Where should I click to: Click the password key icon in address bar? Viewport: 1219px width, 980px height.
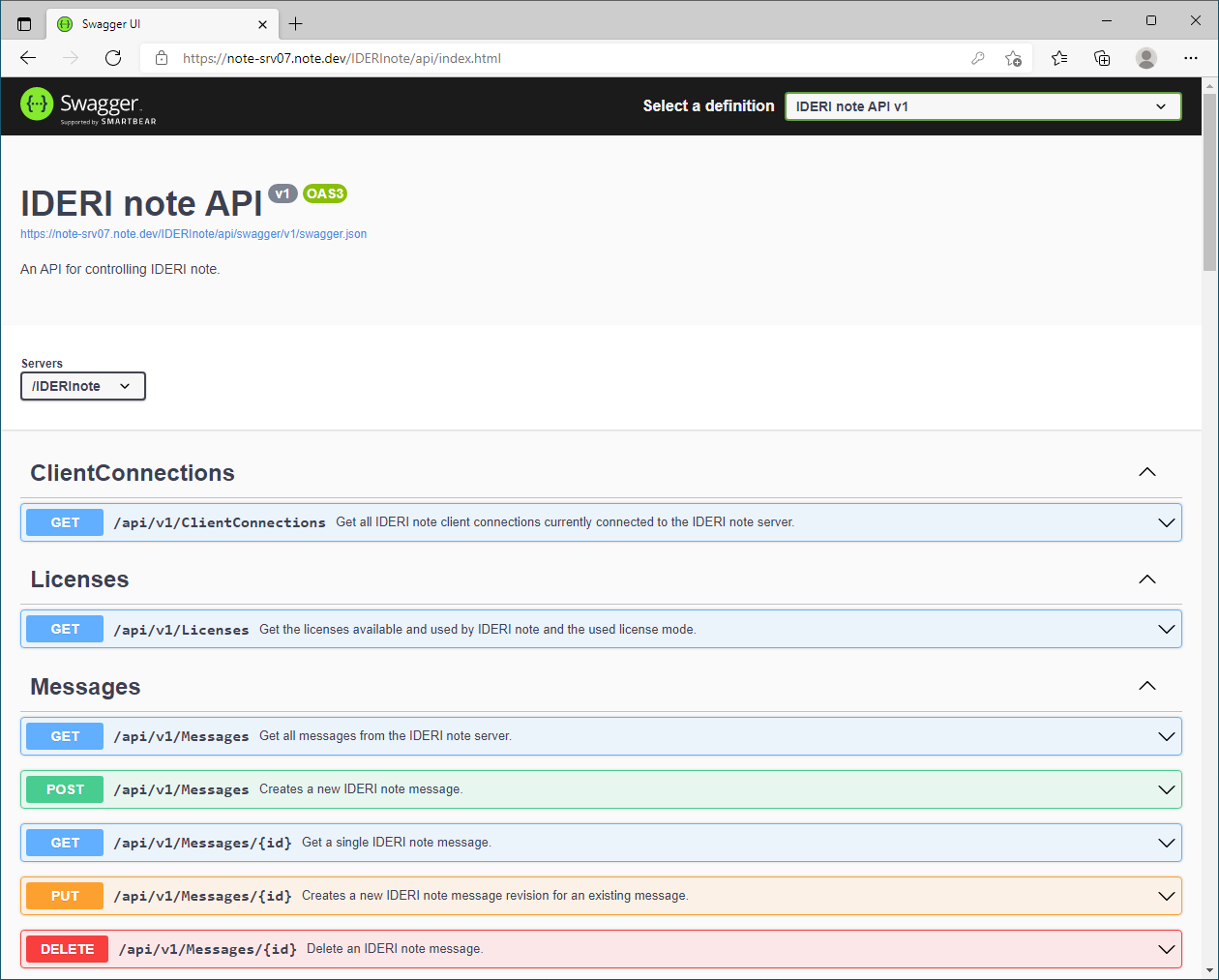(x=978, y=58)
